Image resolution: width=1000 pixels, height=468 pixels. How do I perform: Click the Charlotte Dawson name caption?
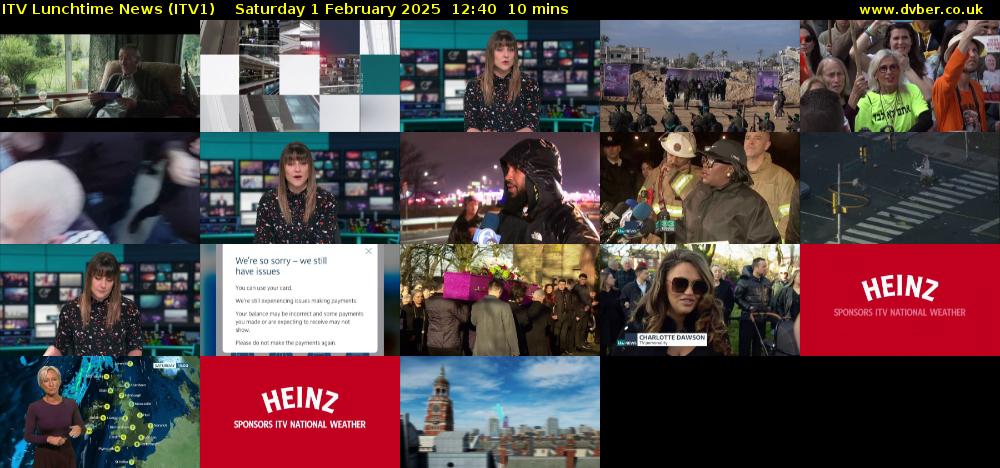click(x=672, y=337)
